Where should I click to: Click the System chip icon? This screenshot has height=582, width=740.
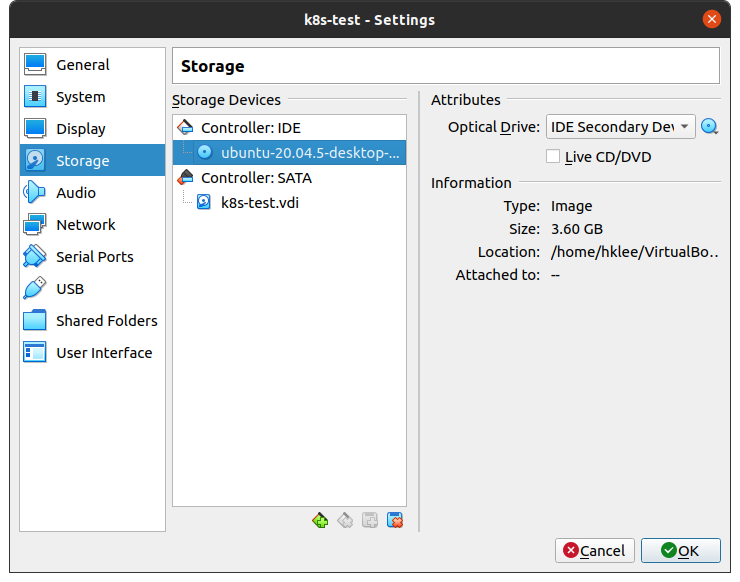pyautogui.click(x=35, y=96)
